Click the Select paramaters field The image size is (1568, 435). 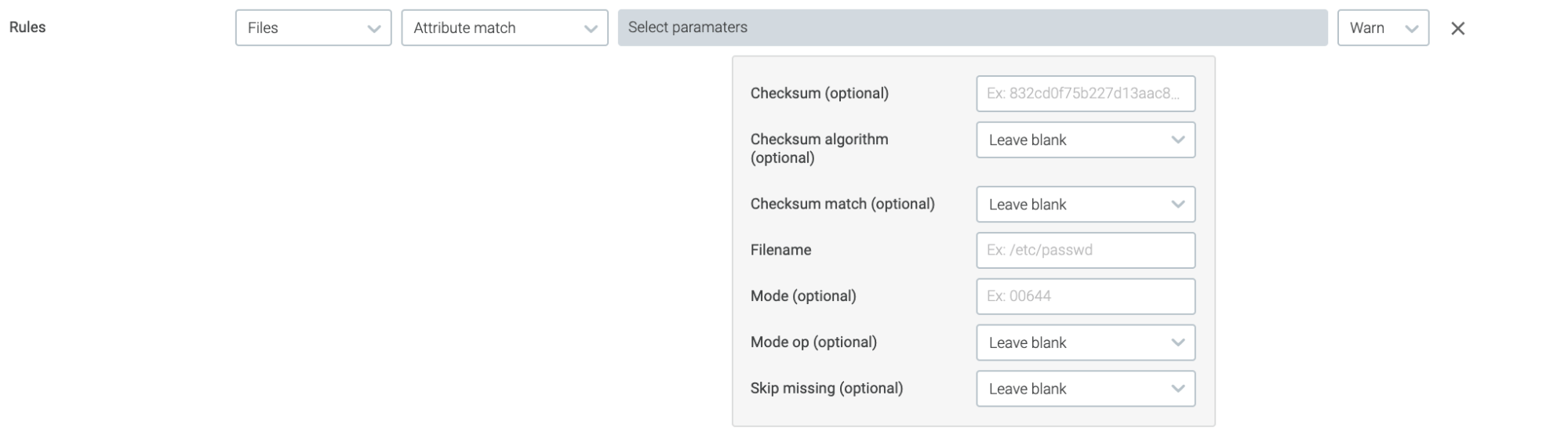(972, 28)
